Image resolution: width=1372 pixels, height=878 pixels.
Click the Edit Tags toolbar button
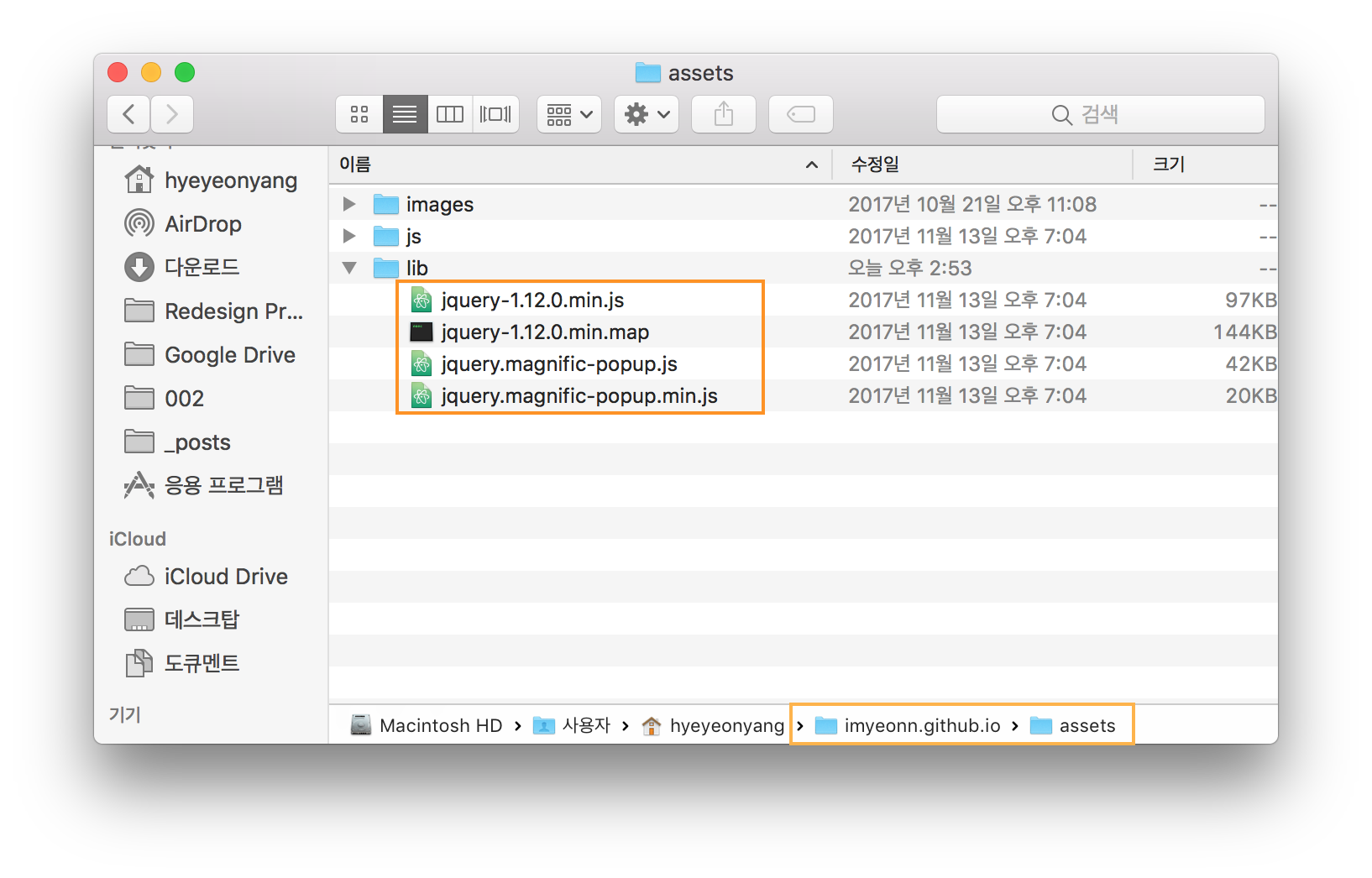pyautogui.click(x=801, y=114)
